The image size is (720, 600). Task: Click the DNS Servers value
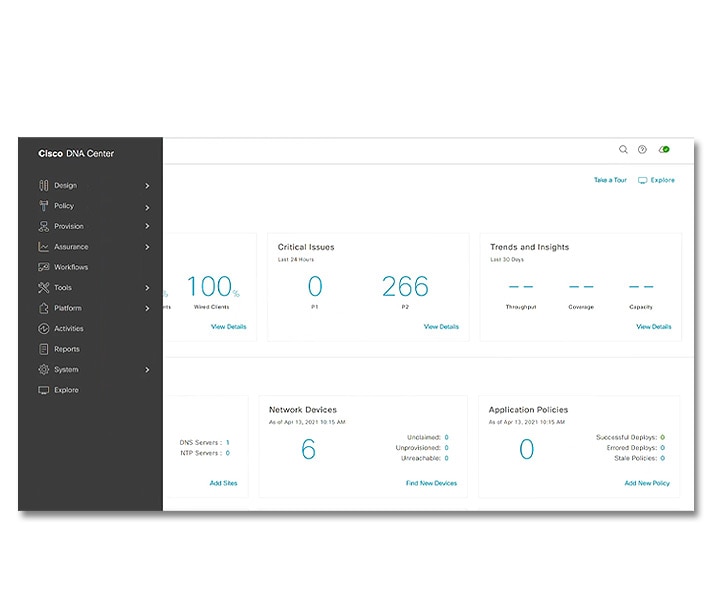pyautogui.click(x=228, y=443)
